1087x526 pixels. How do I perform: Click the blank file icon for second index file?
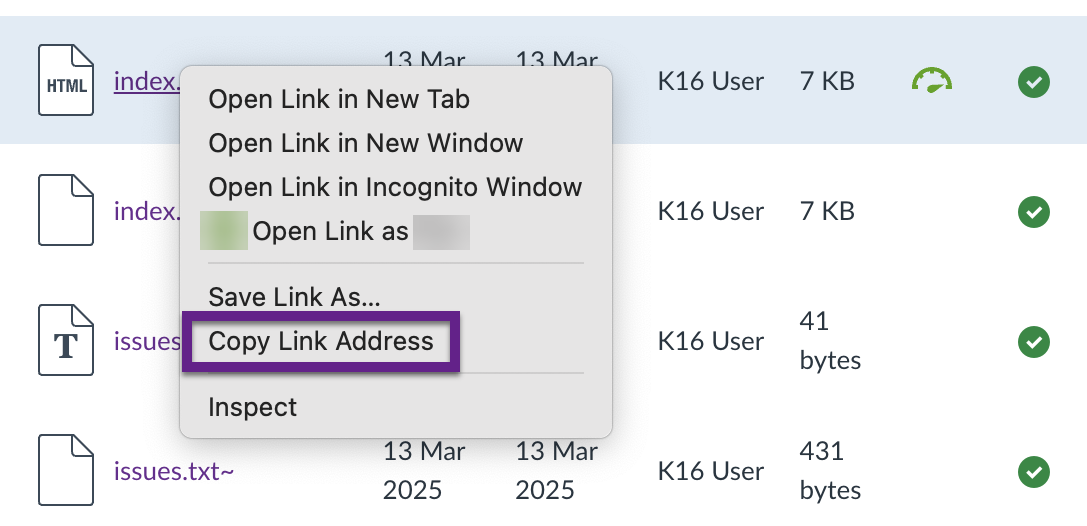pos(65,210)
